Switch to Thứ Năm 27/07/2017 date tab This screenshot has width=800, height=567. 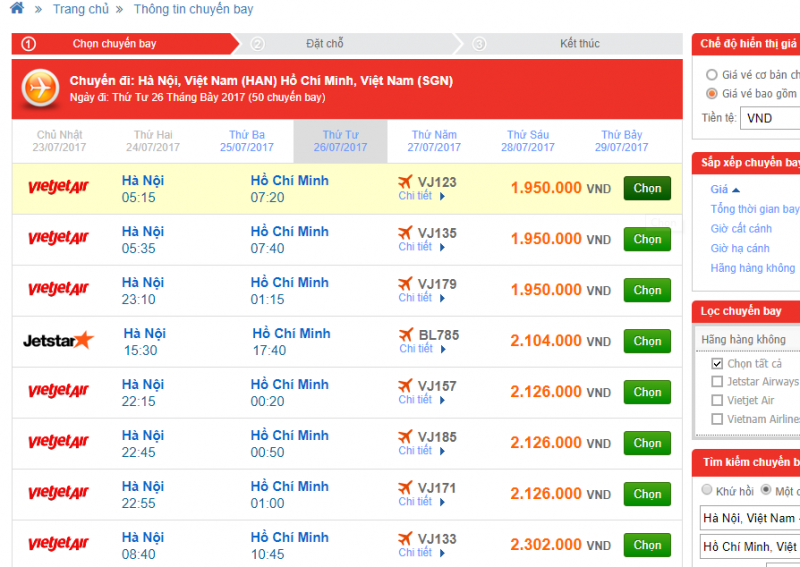pos(434,141)
